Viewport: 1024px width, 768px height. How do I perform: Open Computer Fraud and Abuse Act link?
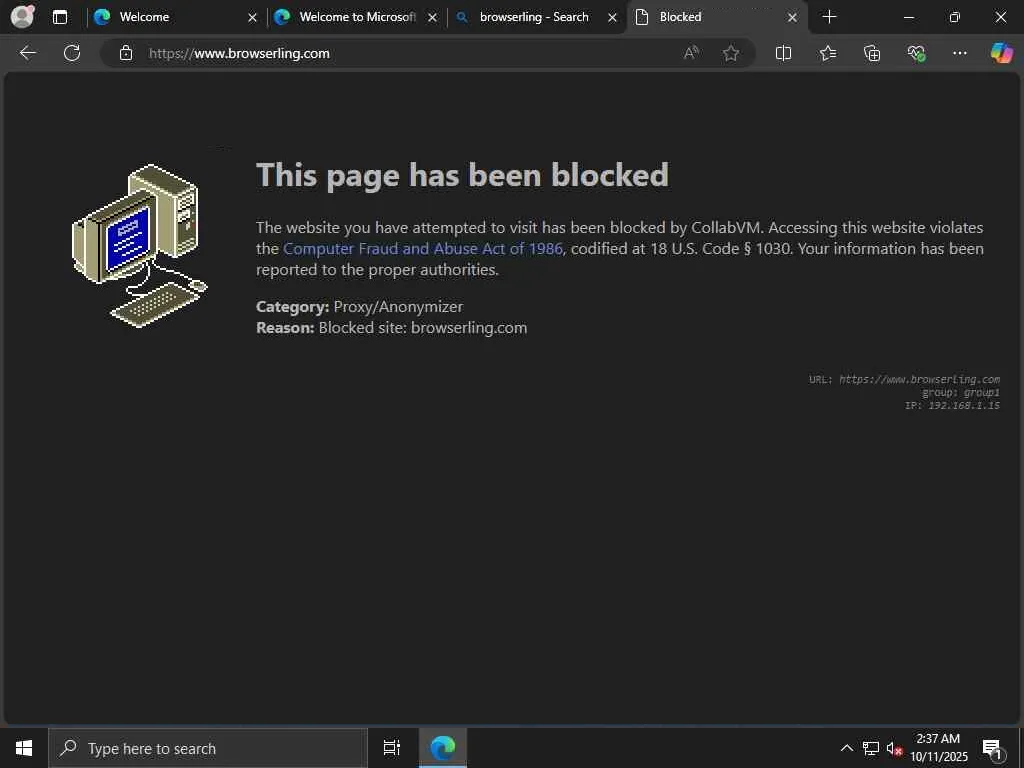pos(423,249)
